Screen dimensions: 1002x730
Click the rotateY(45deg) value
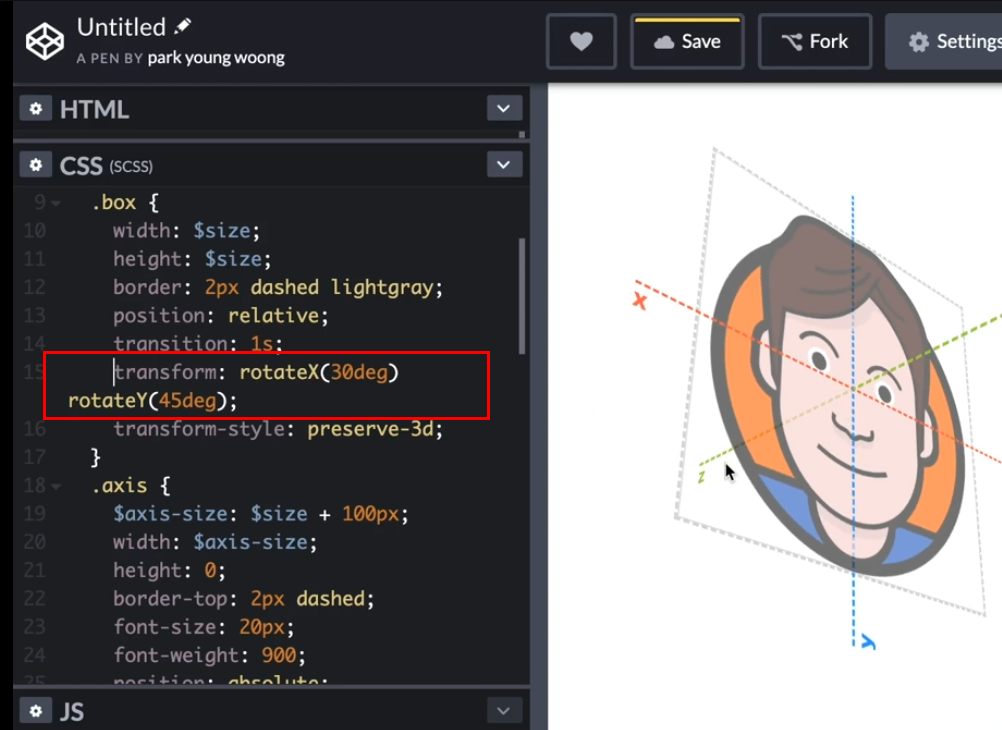click(x=148, y=401)
